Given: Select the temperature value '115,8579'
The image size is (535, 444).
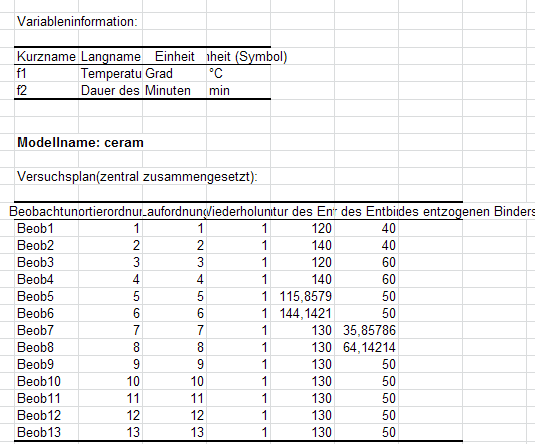Looking at the screenshot, I should pyautogui.click(x=302, y=296).
